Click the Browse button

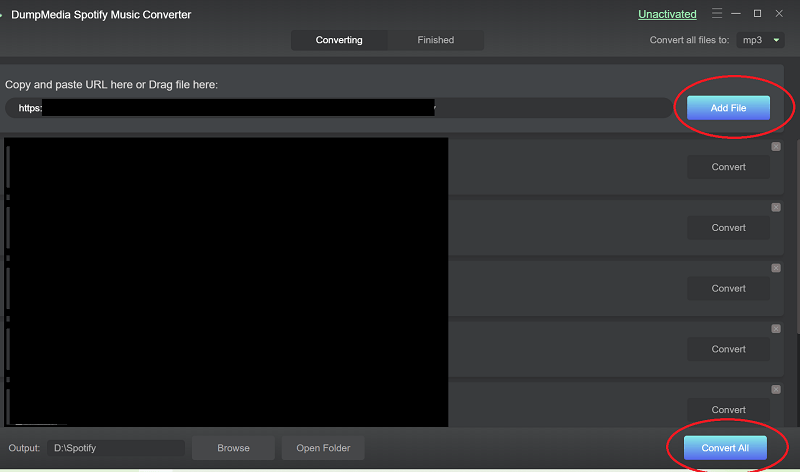click(233, 448)
